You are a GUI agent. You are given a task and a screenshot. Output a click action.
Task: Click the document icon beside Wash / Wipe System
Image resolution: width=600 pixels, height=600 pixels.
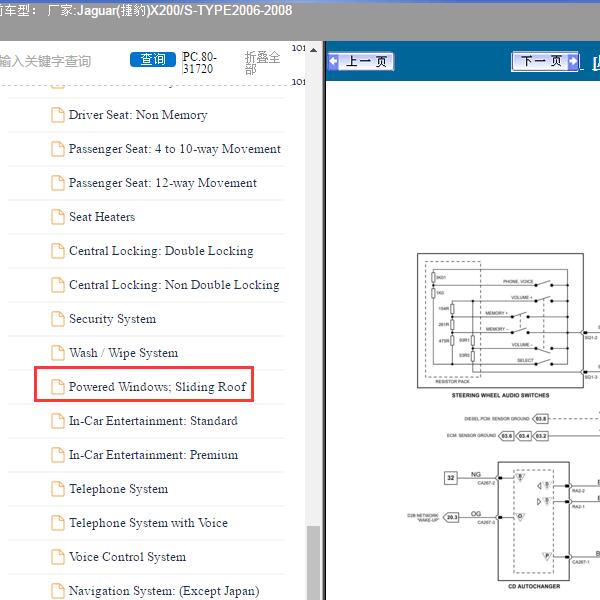point(58,353)
